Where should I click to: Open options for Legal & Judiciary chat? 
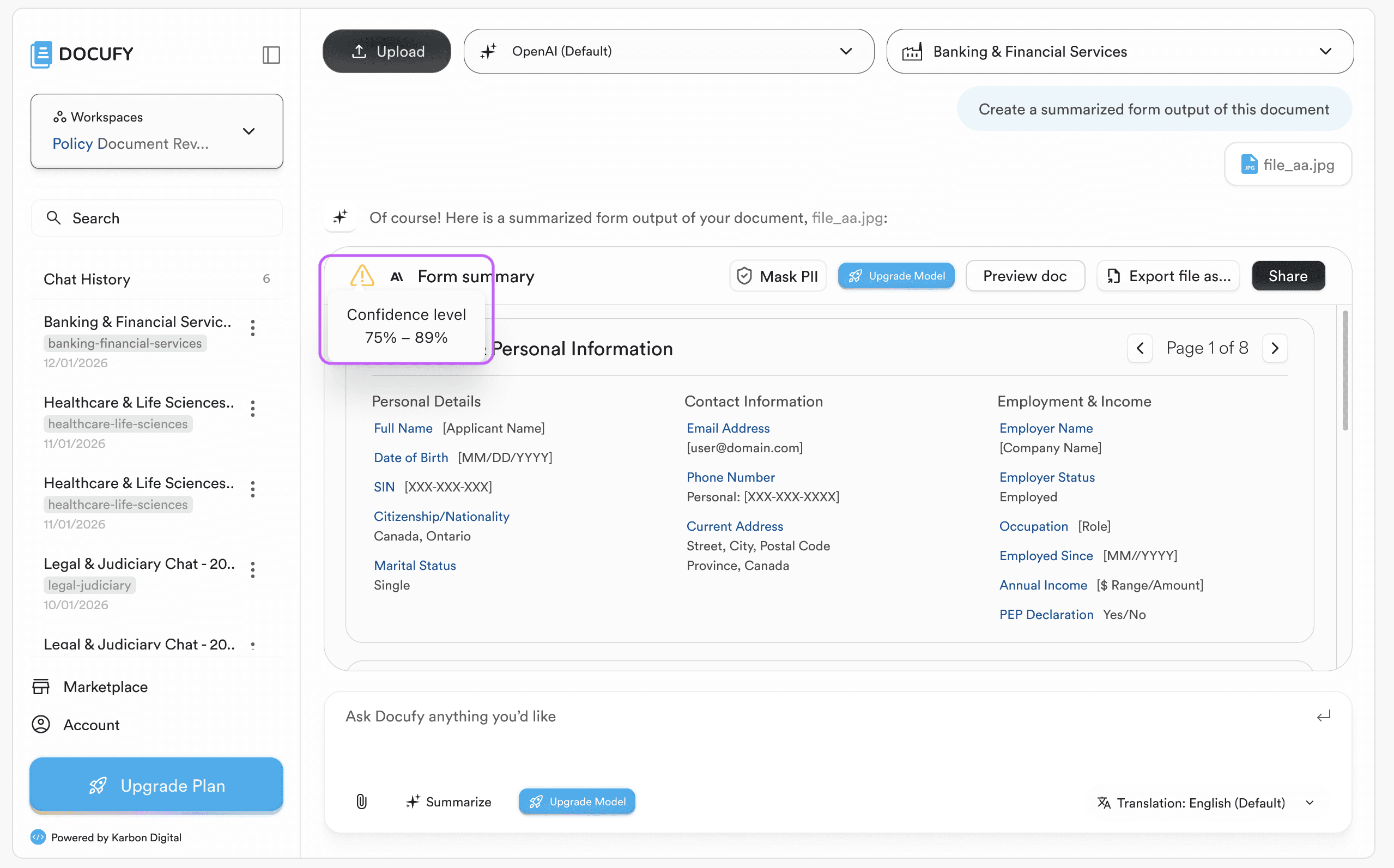[253, 569]
